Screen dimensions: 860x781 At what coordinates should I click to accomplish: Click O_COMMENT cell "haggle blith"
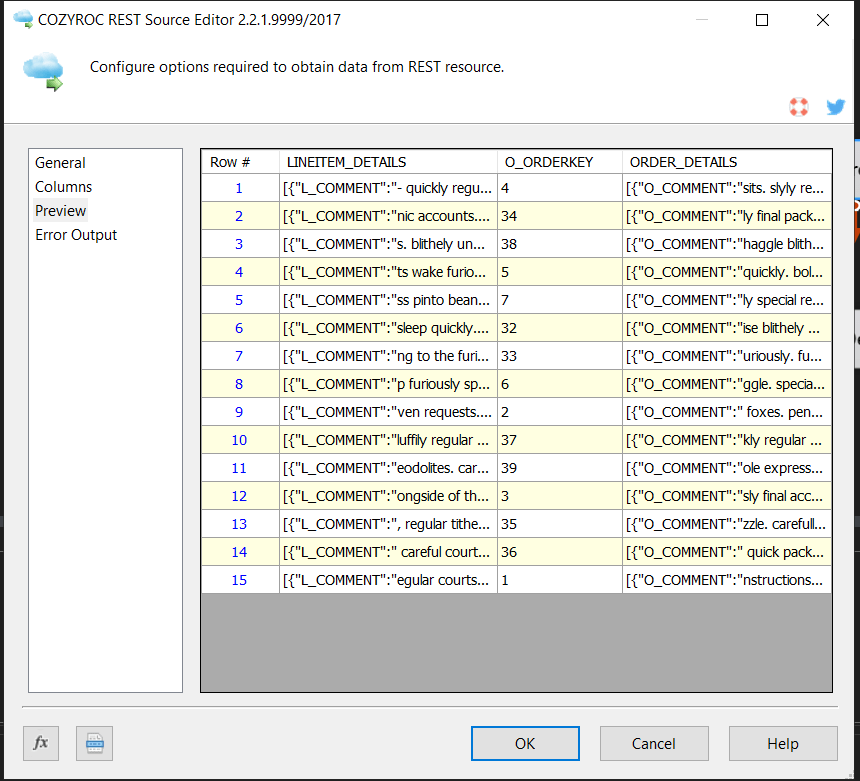pyautogui.click(x=727, y=244)
